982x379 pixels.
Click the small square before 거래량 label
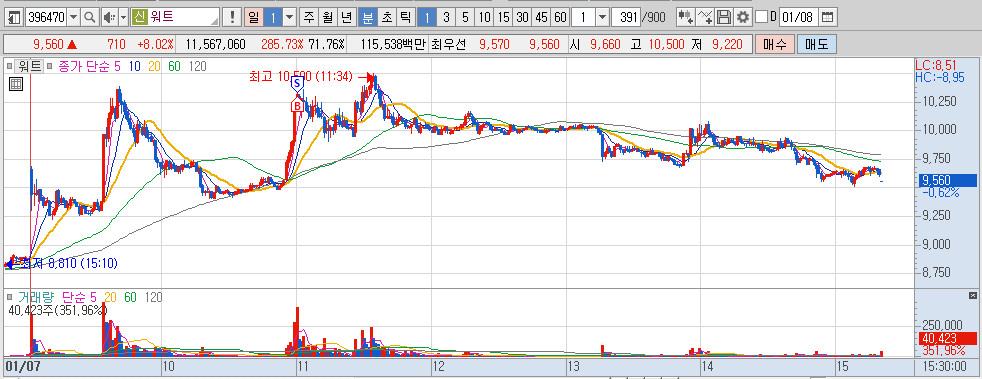[9, 298]
